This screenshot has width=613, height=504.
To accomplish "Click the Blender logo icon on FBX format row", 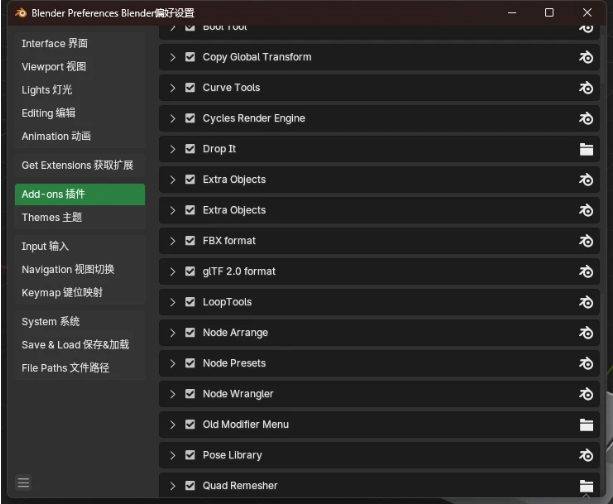I will [x=586, y=241].
